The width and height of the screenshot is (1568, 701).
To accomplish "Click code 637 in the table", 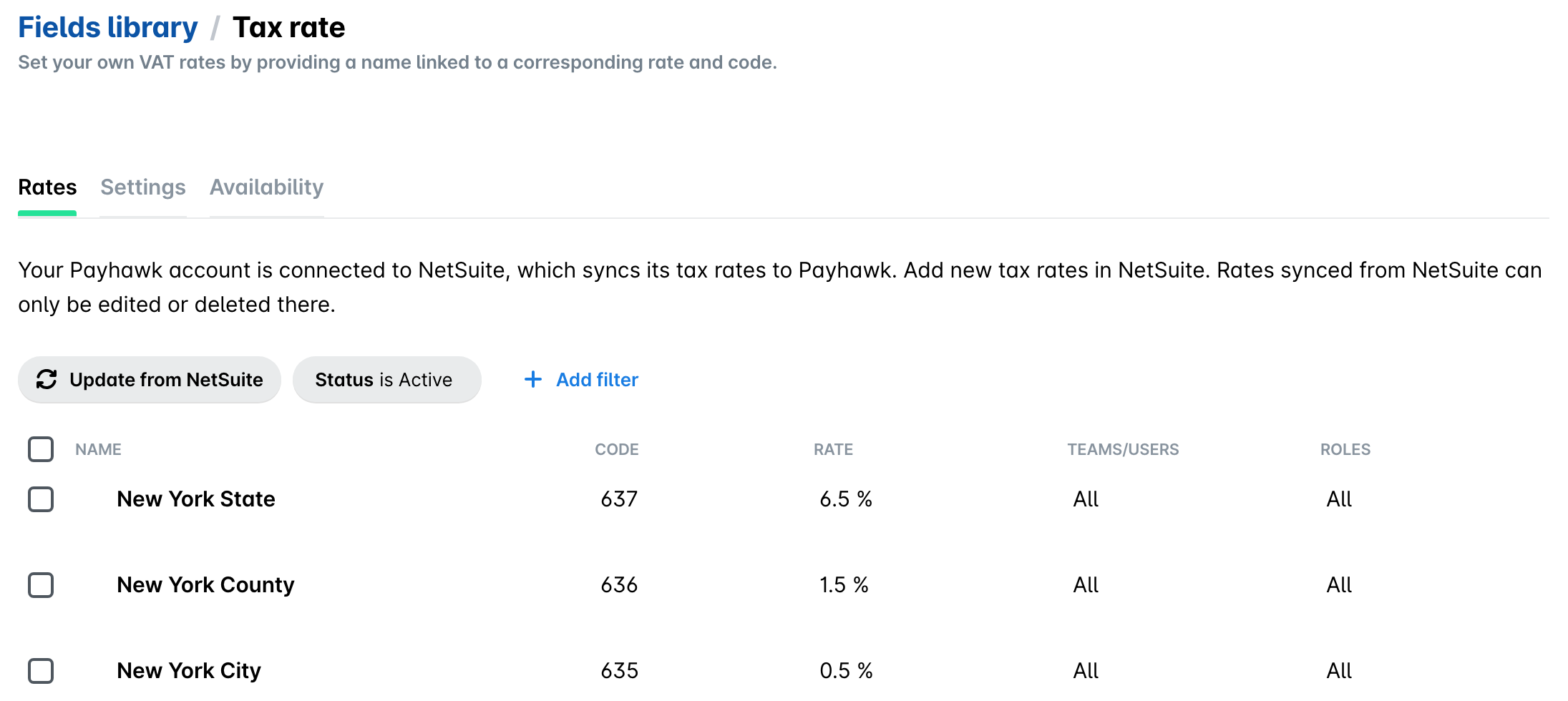I will (x=619, y=499).
